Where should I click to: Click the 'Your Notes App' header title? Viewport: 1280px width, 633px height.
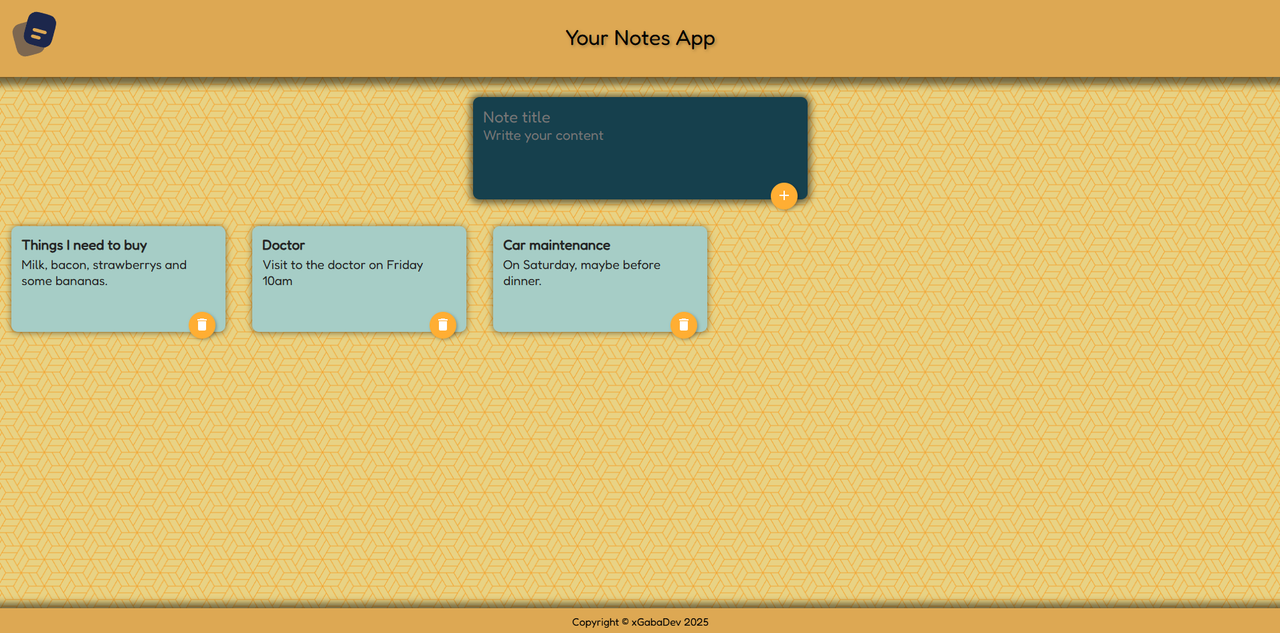tap(640, 38)
